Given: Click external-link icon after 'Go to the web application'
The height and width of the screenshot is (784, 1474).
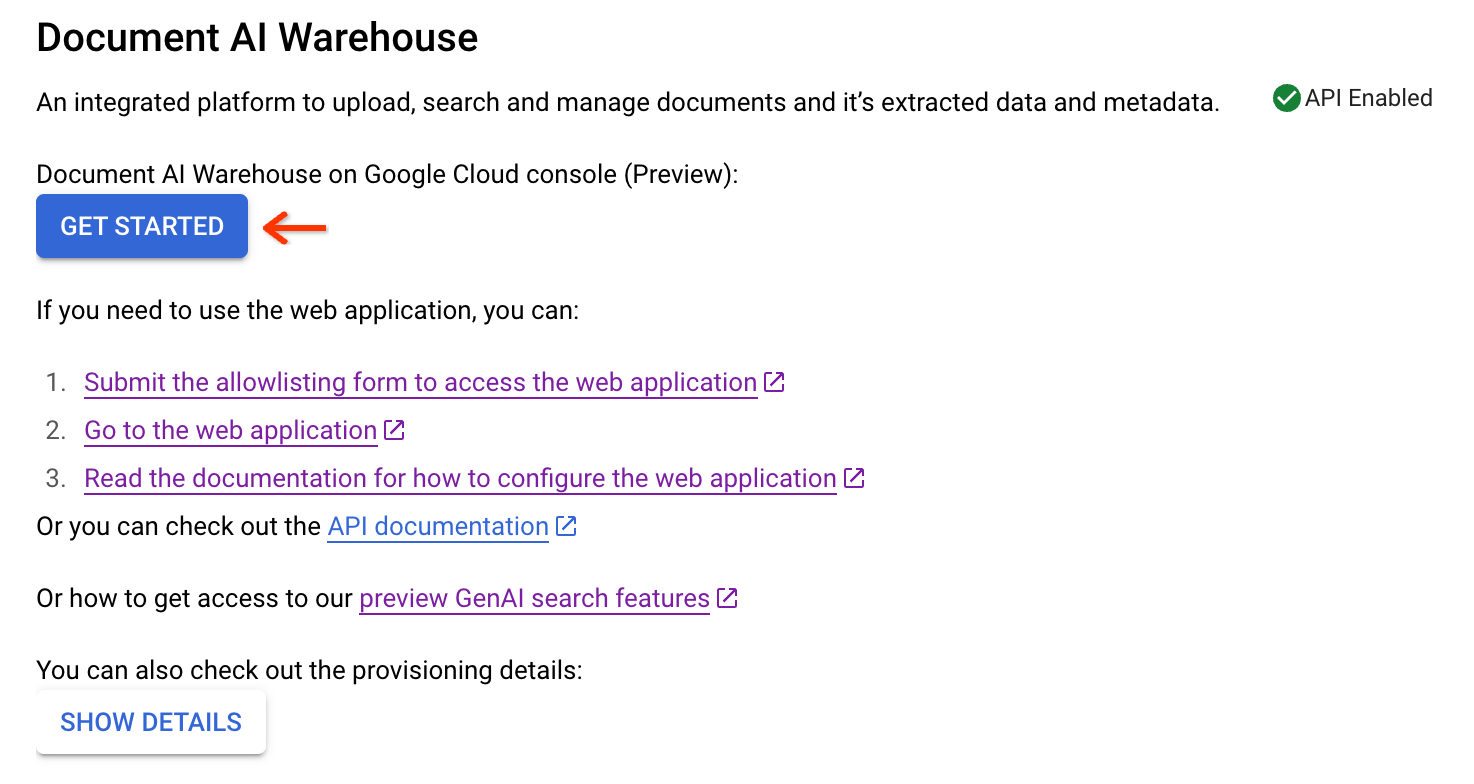Looking at the screenshot, I should (x=394, y=430).
